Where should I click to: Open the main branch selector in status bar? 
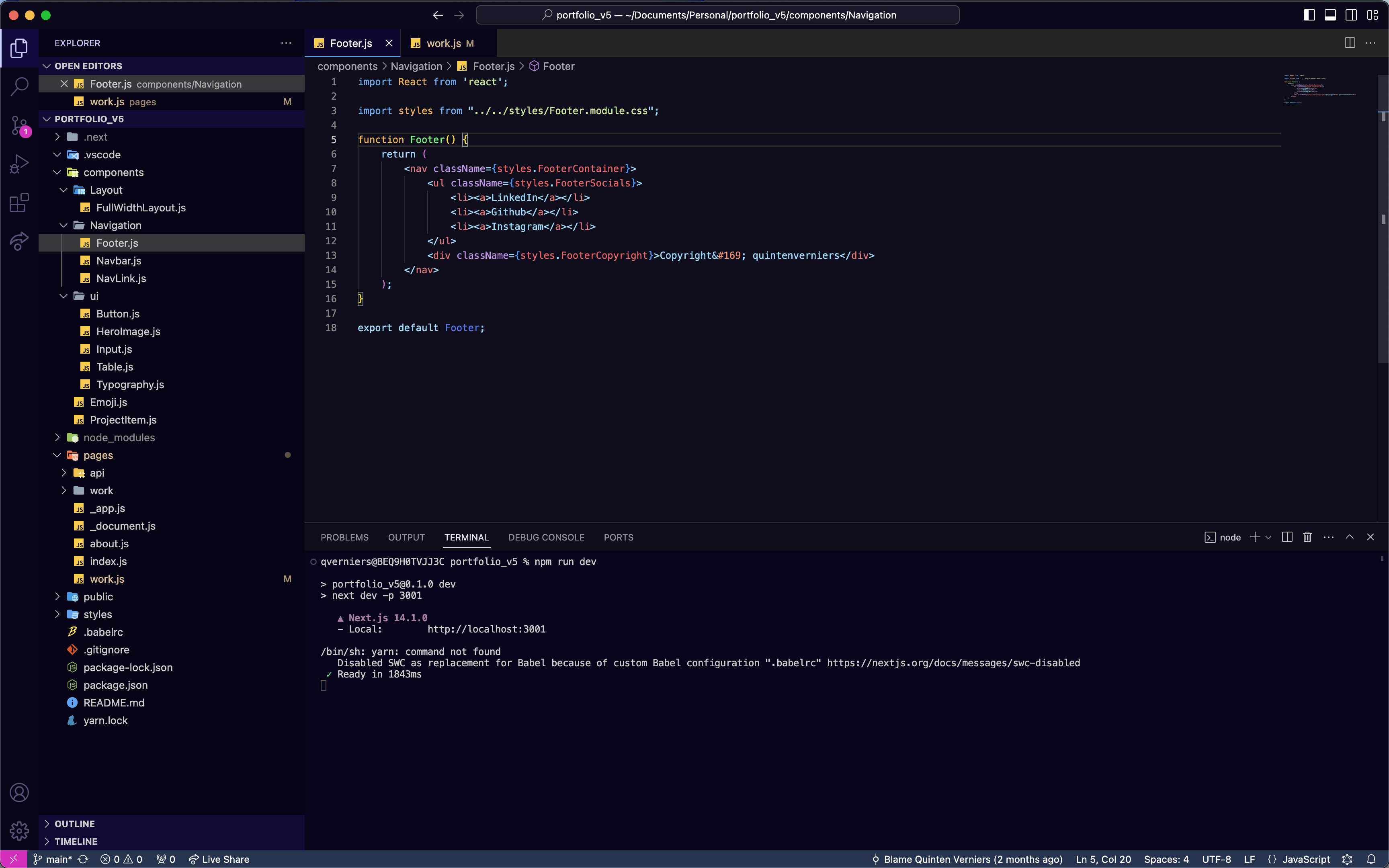[x=52, y=860]
